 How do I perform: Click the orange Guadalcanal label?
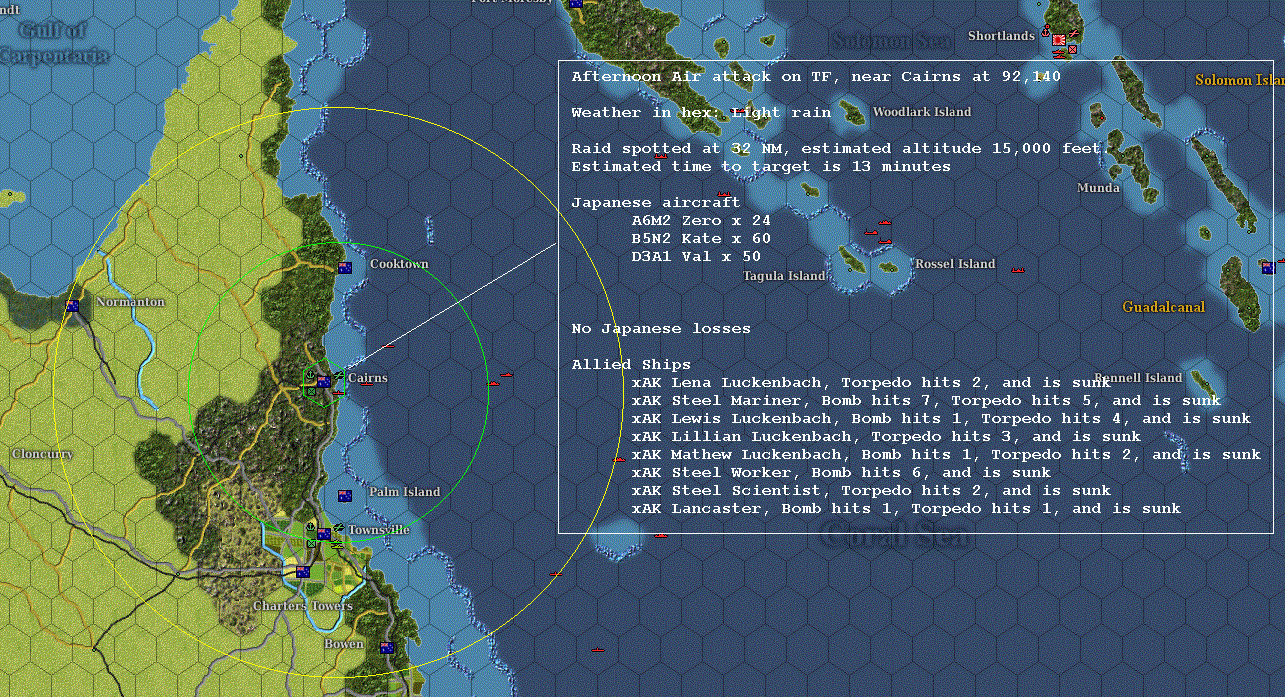coord(1163,307)
